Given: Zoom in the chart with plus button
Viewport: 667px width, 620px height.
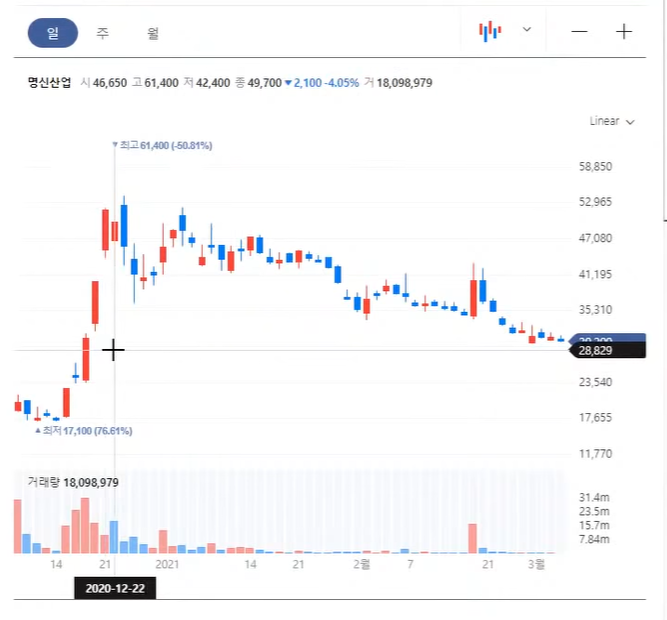Looking at the screenshot, I should click(x=624, y=31).
